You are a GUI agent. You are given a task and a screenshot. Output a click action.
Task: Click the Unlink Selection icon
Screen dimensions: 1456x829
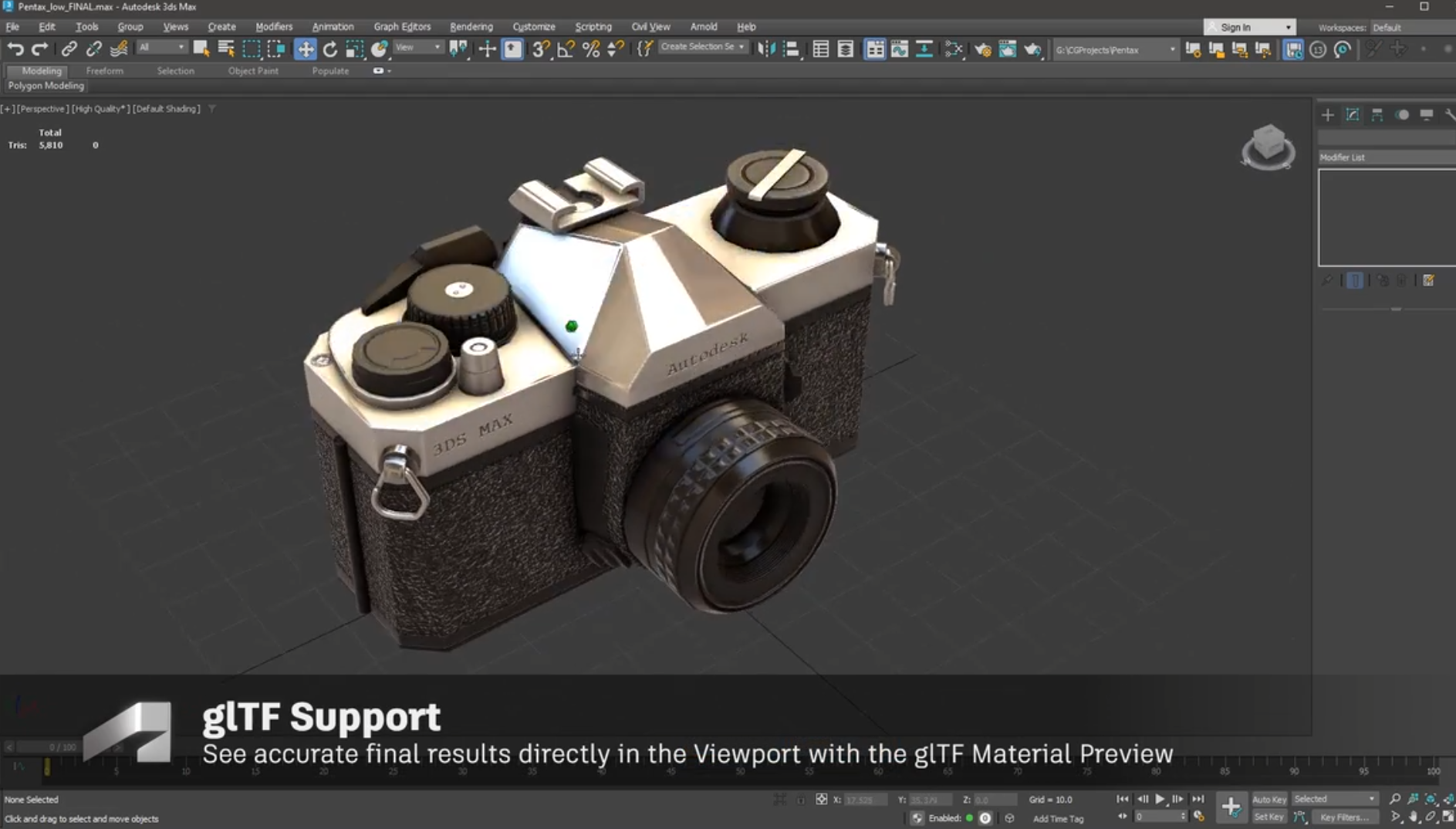(x=93, y=49)
